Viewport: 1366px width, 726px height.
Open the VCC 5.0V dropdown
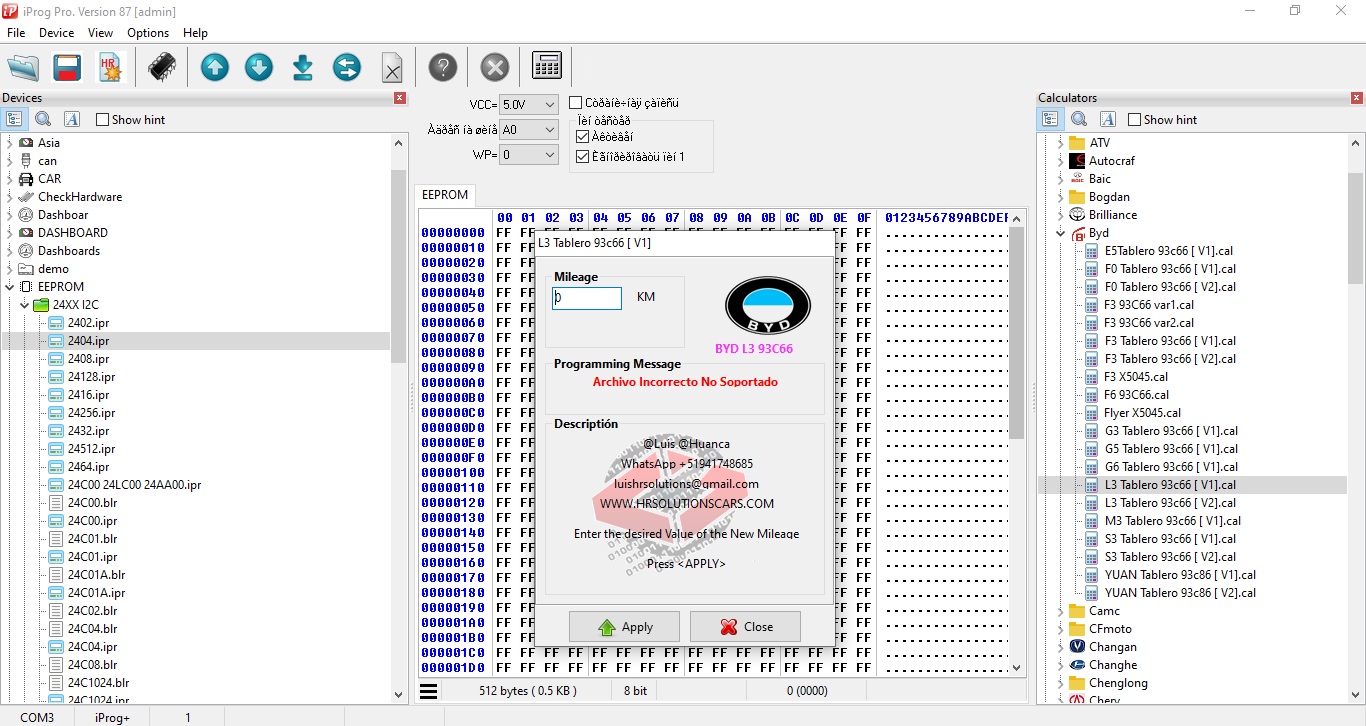point(529,104)
